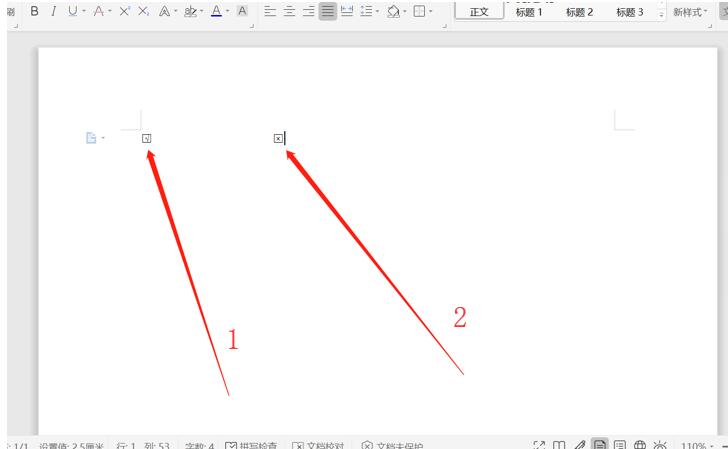
Task: Click the 字数: 4 word count
Action: pyautogui.click(x=199, y=445)
